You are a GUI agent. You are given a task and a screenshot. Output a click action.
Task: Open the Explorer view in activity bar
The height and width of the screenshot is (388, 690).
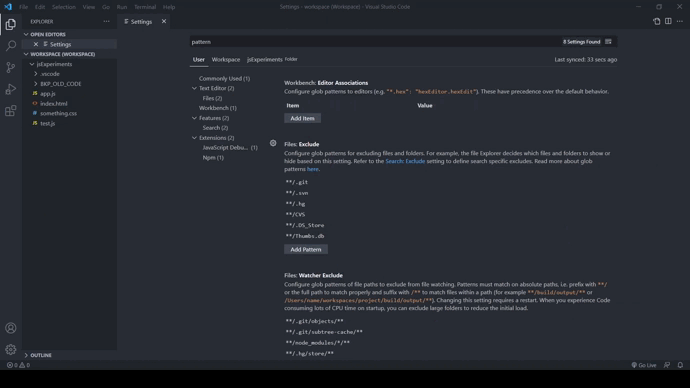11,24
